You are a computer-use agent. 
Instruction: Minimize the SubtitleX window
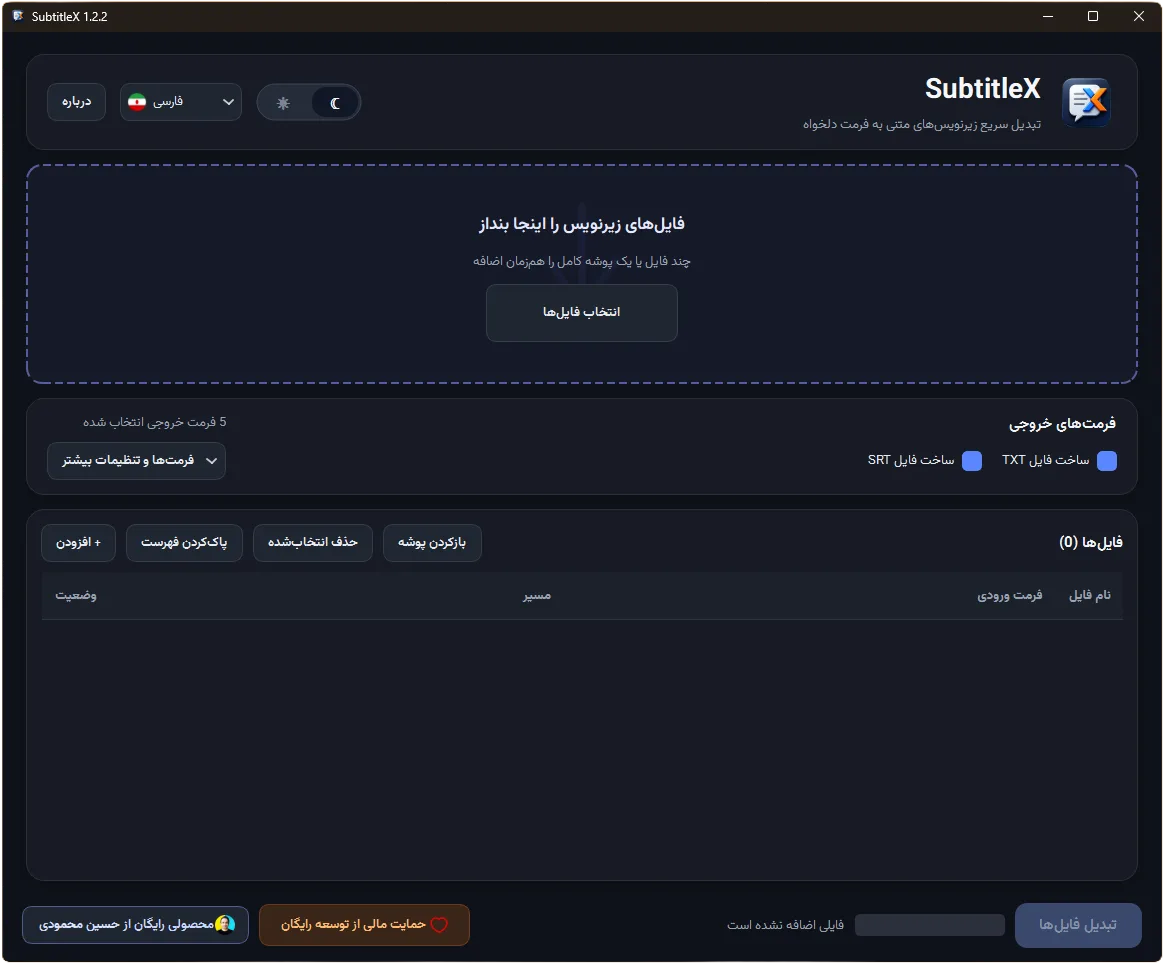tap(1047, 16)
